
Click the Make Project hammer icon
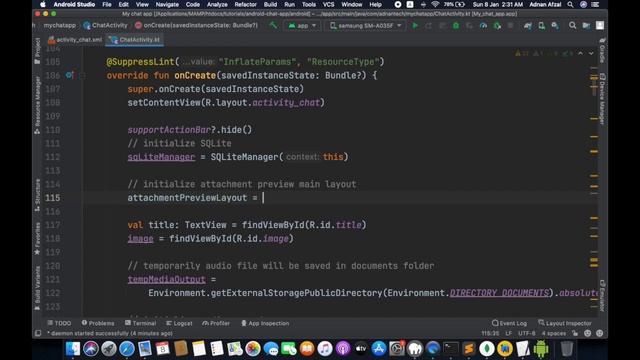click(x=273, y=25)
